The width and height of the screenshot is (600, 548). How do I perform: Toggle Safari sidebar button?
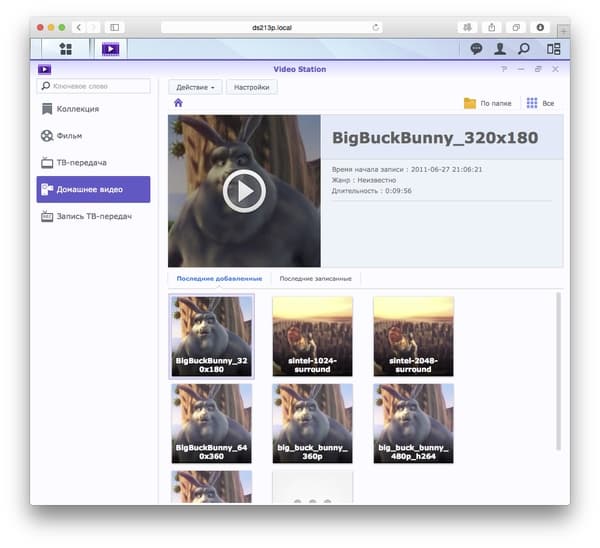click(114, 27)
